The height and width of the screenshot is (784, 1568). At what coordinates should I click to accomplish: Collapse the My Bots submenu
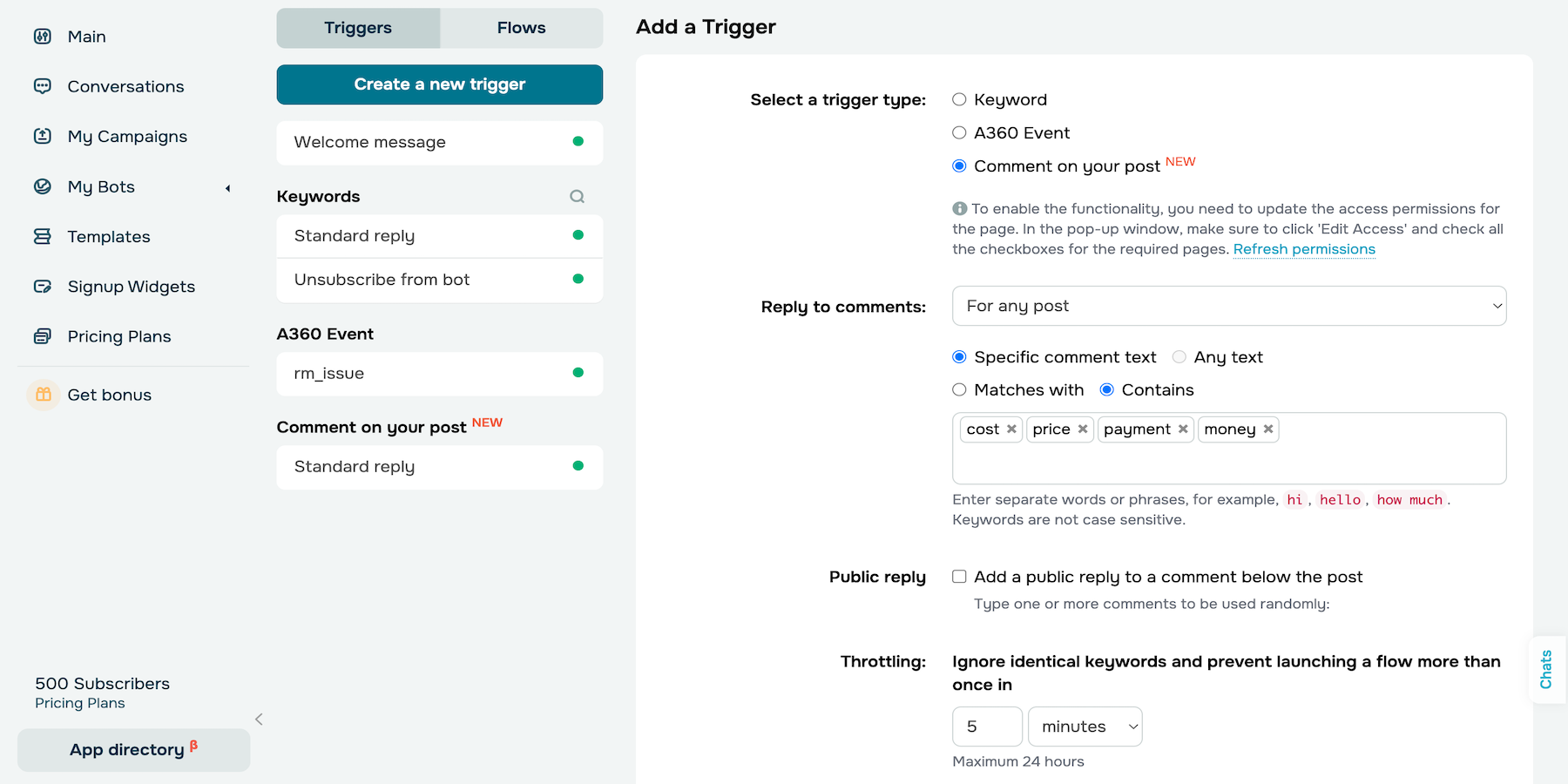227,187
